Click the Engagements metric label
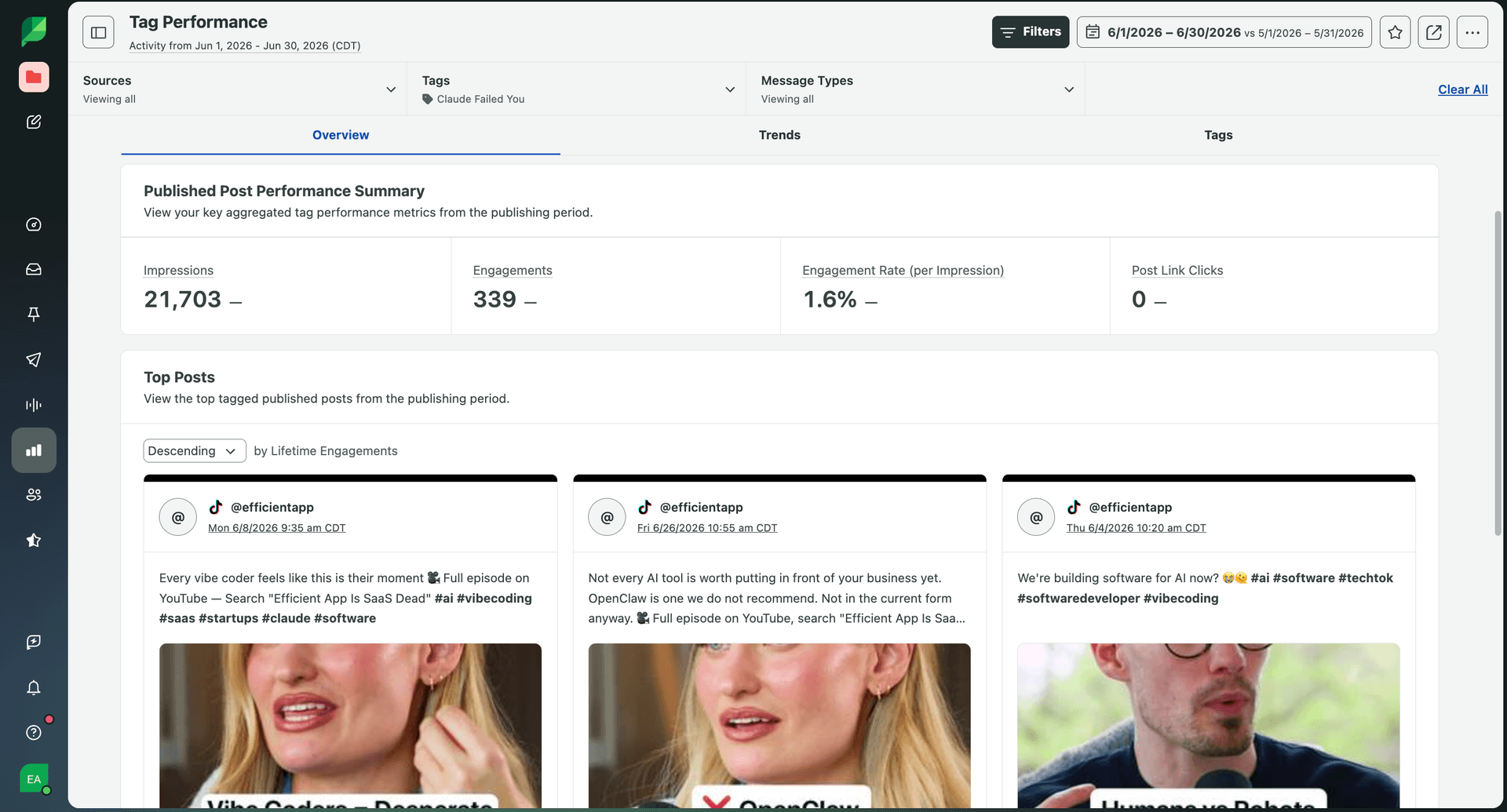Screen dimensions: 1507x812 513,270
